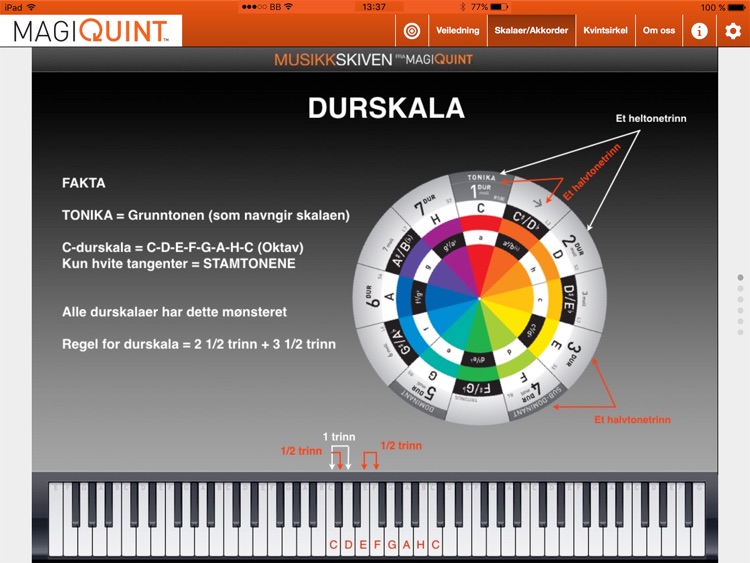Tap the MagiQuint logo
Viewport: 750px width, 563px height.
pos(91,31)
